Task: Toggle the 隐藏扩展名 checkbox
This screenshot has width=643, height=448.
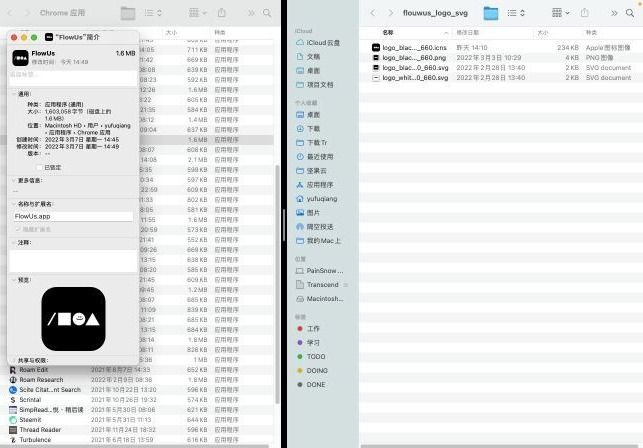Action: click(x=18, y=229)
